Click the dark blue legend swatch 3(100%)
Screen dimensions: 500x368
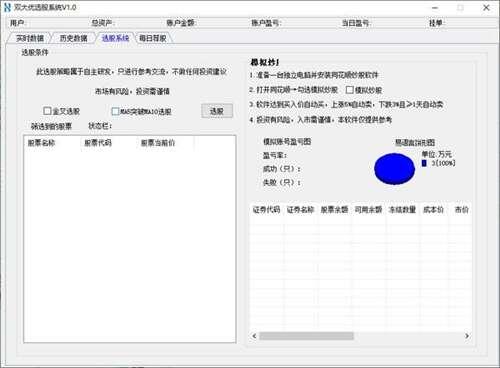tap(424, 163)
